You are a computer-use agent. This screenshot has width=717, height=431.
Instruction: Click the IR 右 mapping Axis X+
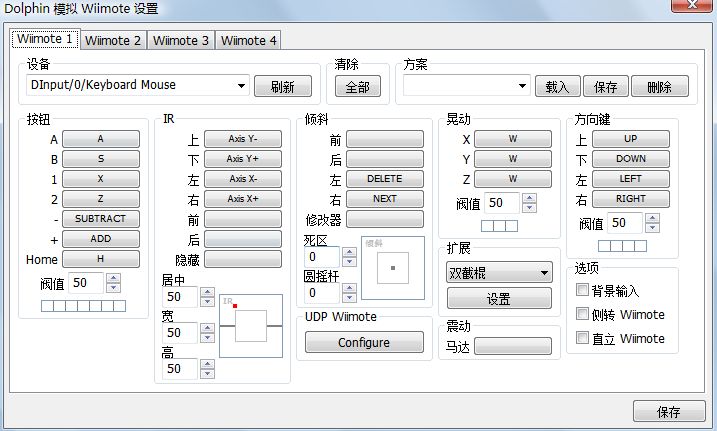click(x=243, y=199)
